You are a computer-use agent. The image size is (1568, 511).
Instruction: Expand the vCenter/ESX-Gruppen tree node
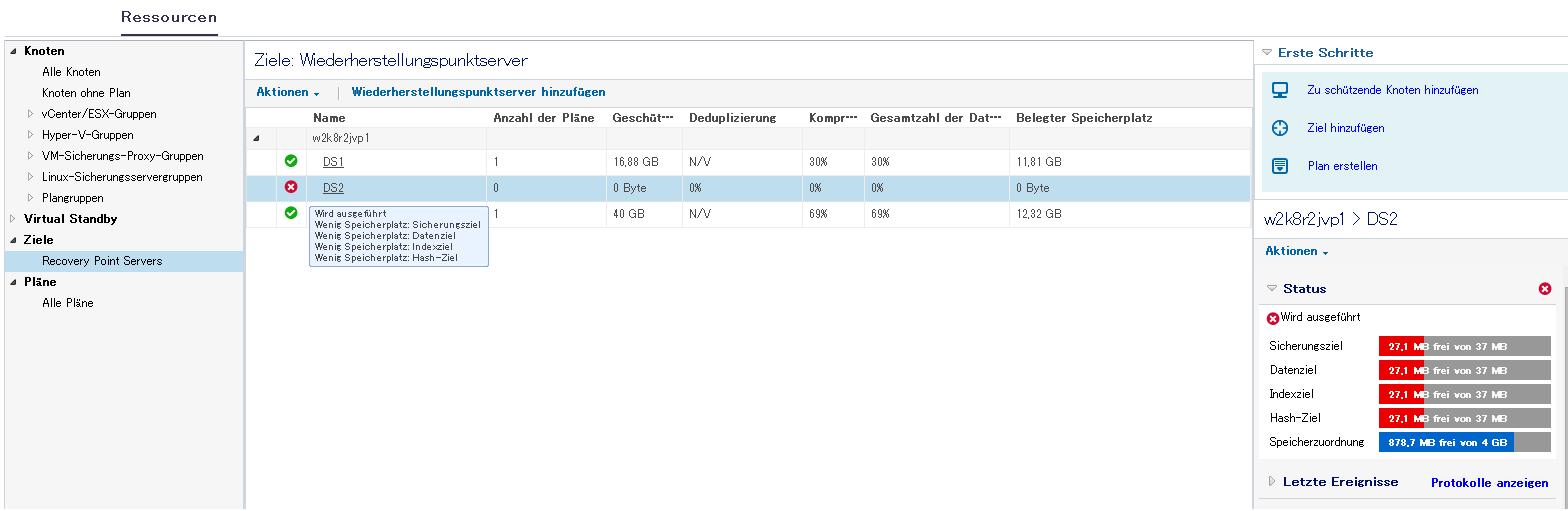[x=31, y=114]
